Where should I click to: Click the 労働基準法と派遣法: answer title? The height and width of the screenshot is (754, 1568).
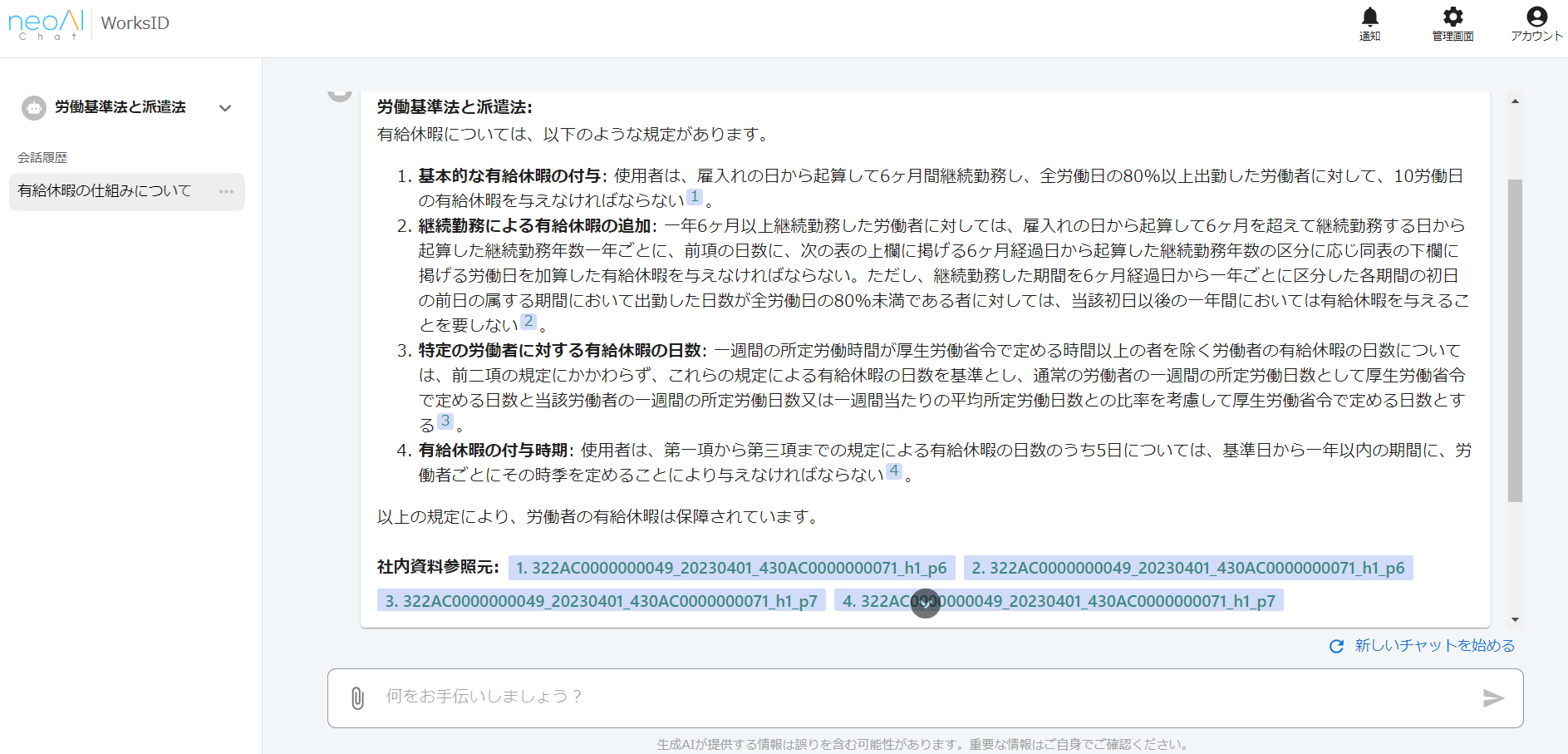455,107
